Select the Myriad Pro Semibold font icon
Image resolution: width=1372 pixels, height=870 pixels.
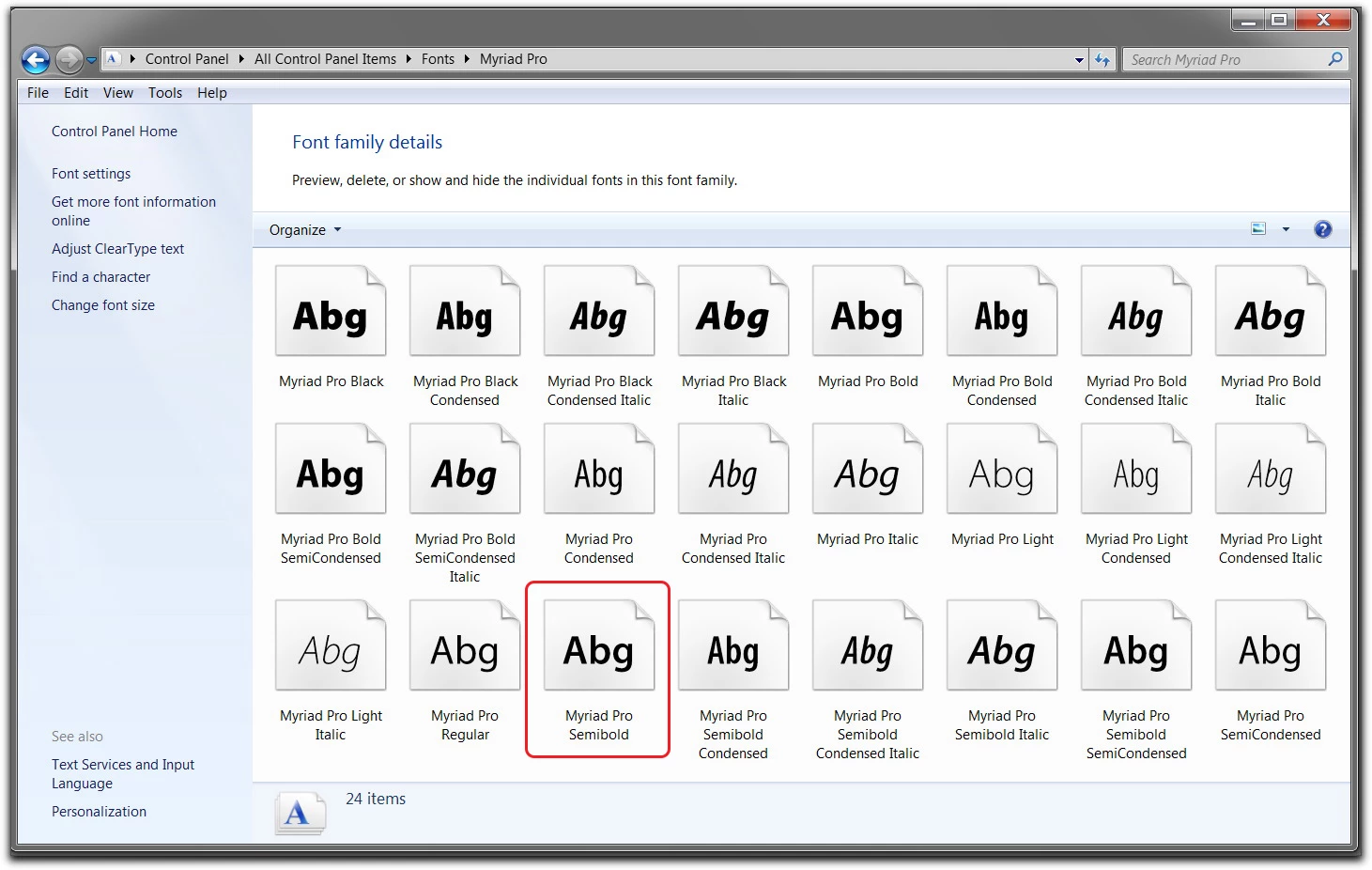coord(599,645)
